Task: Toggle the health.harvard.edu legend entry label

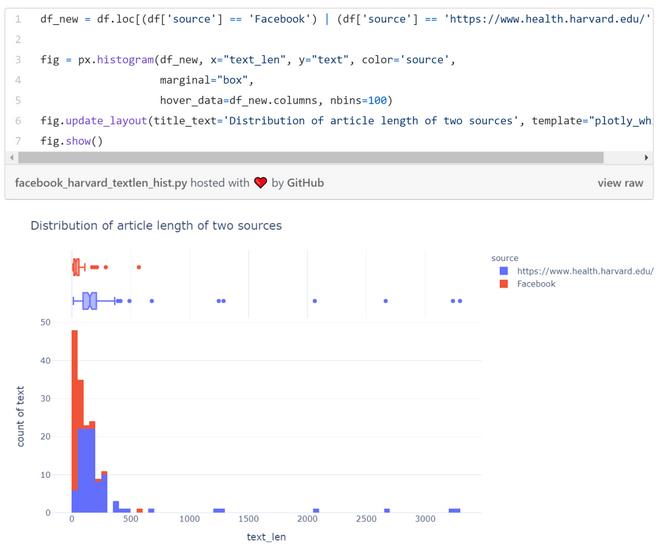Action: [x=585, y=271]
